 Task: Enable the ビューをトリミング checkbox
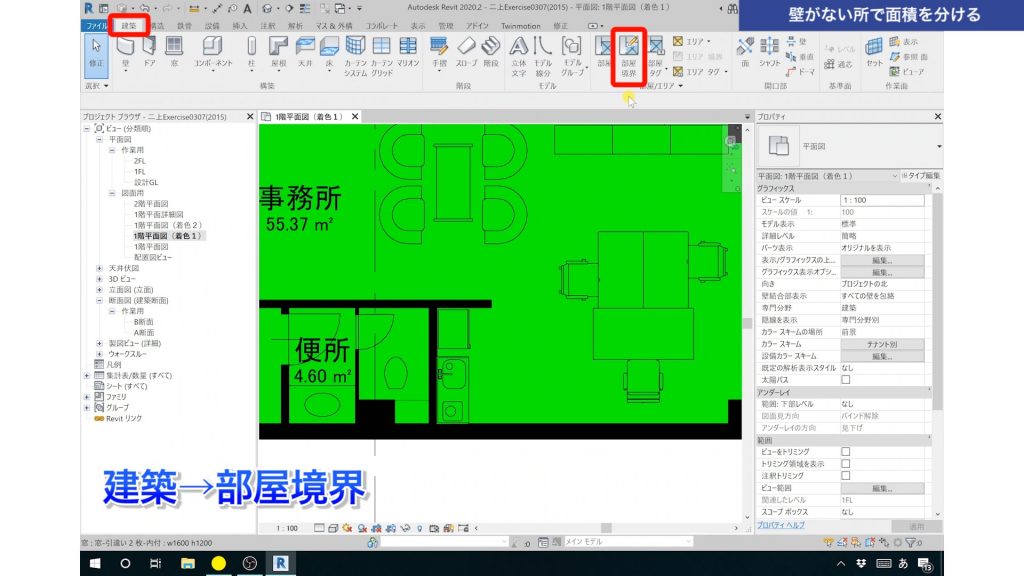(846, 452)
